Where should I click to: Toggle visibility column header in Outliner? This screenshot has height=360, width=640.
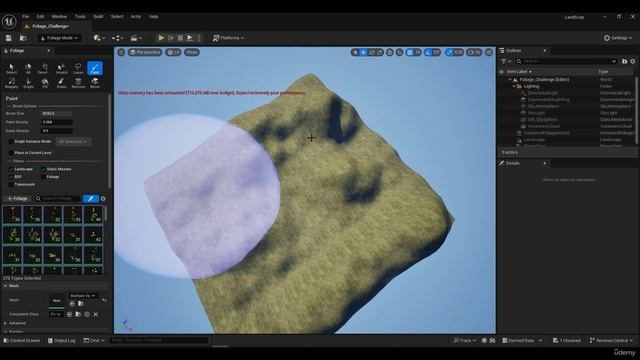502,71
